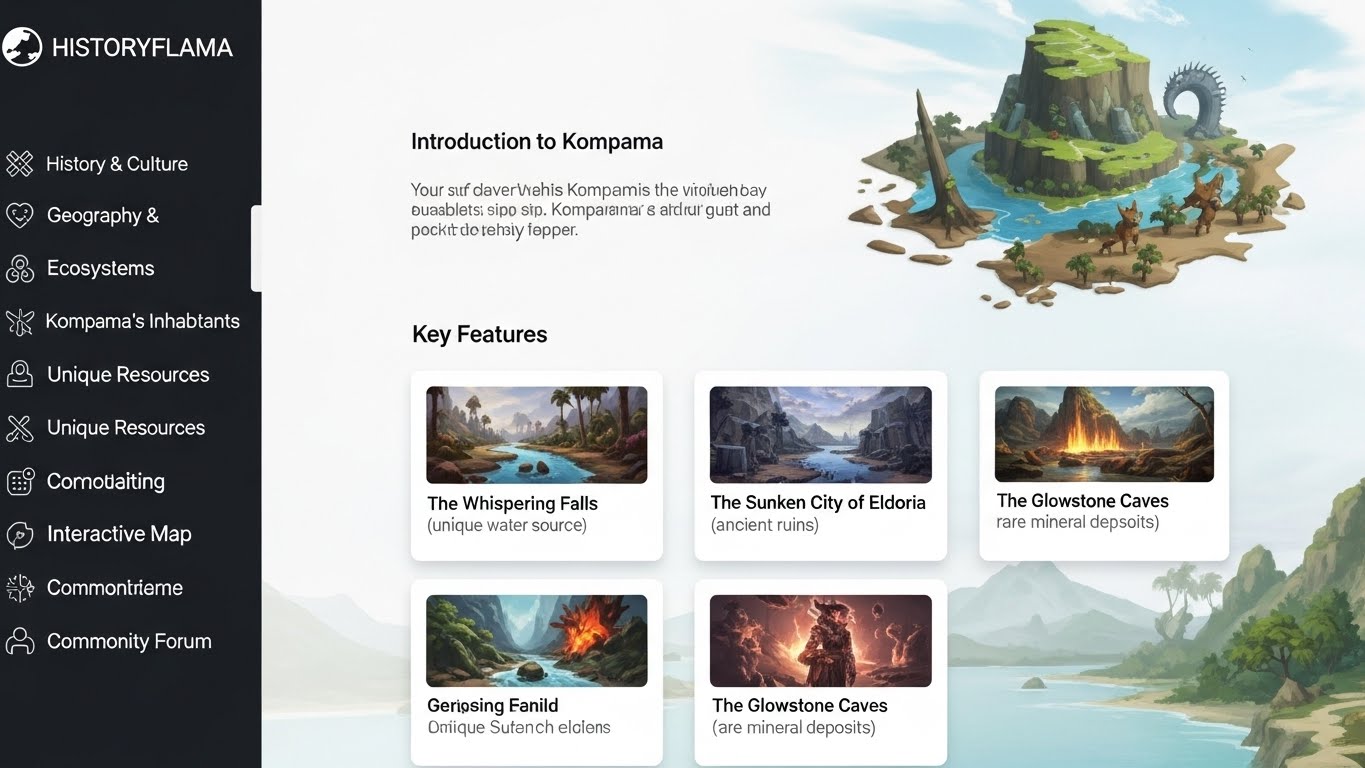Select the Interactive Map menu entry
This screenshot has width=1365, height=768.
point(119,534)
